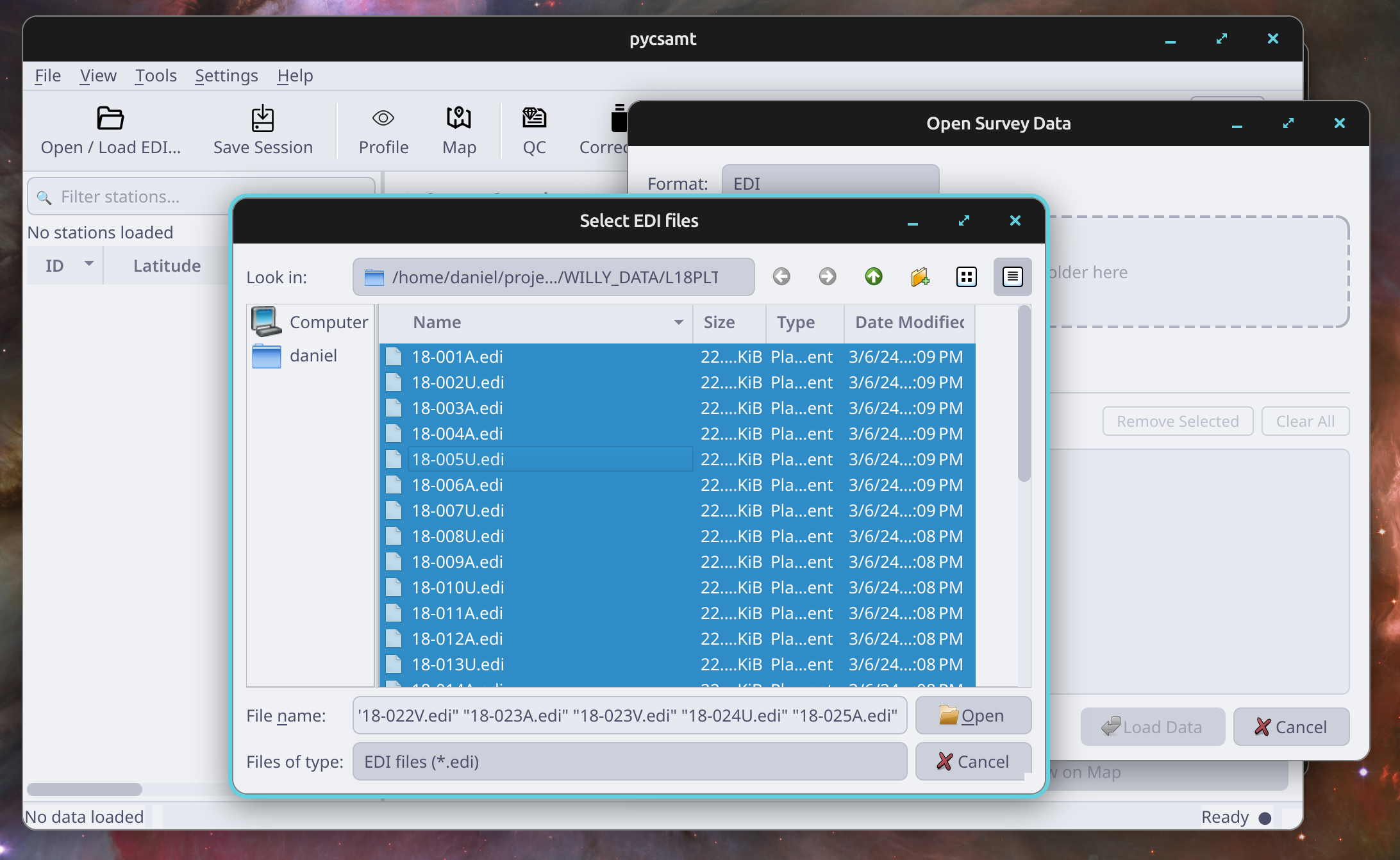Select file 18-004A.edi

click(x=677, y=434)
